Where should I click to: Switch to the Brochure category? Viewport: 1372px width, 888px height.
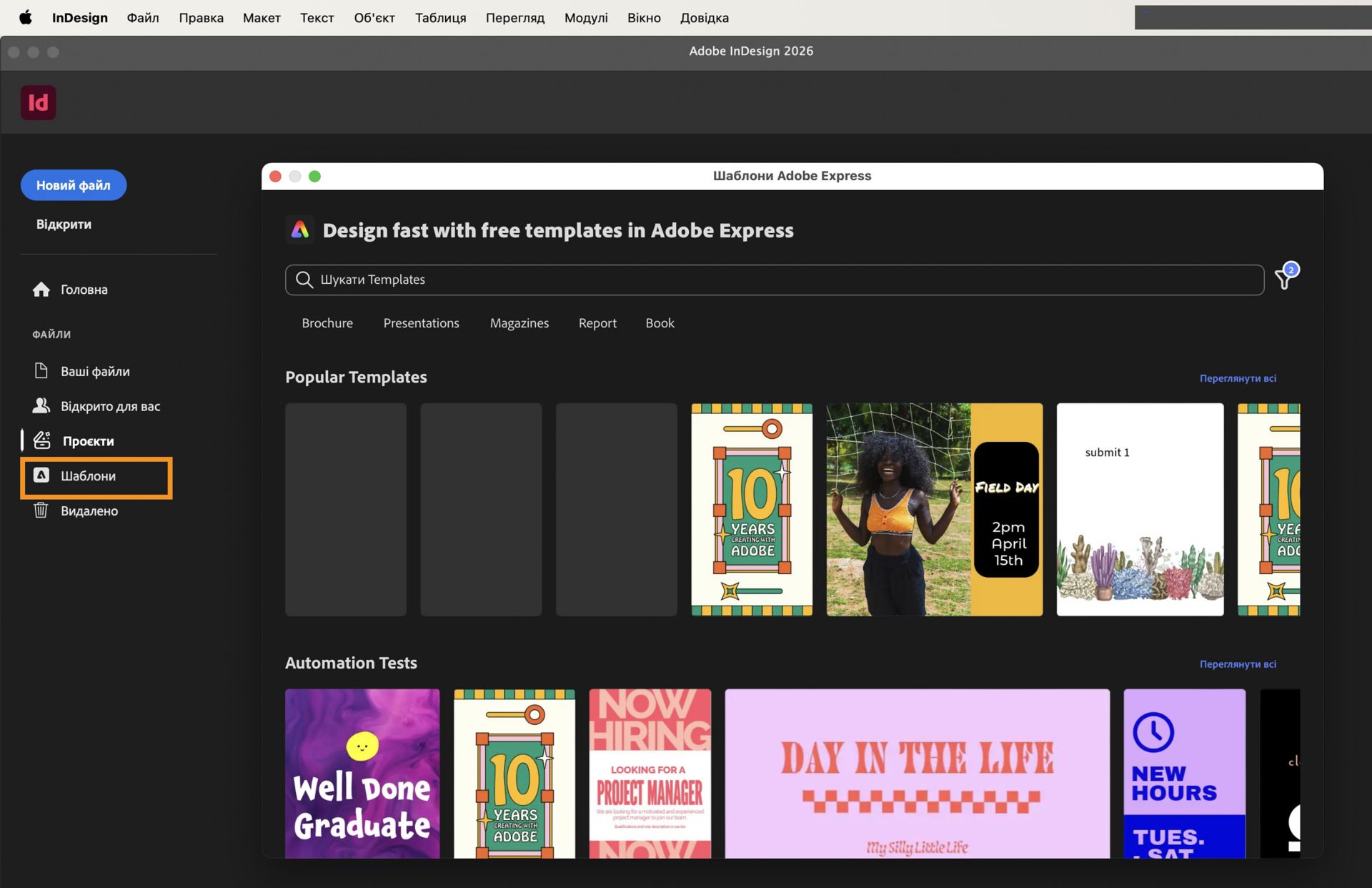tap(327, 322)
